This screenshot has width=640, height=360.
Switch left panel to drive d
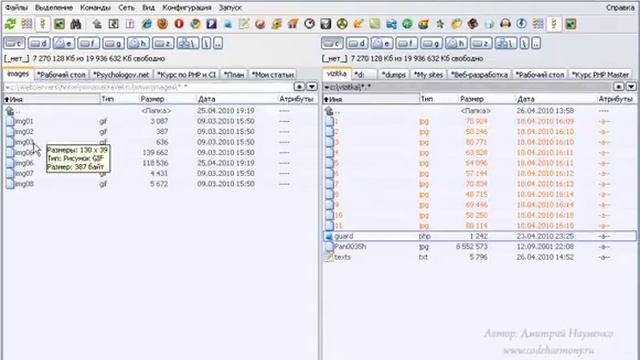[x=40, y=43]
